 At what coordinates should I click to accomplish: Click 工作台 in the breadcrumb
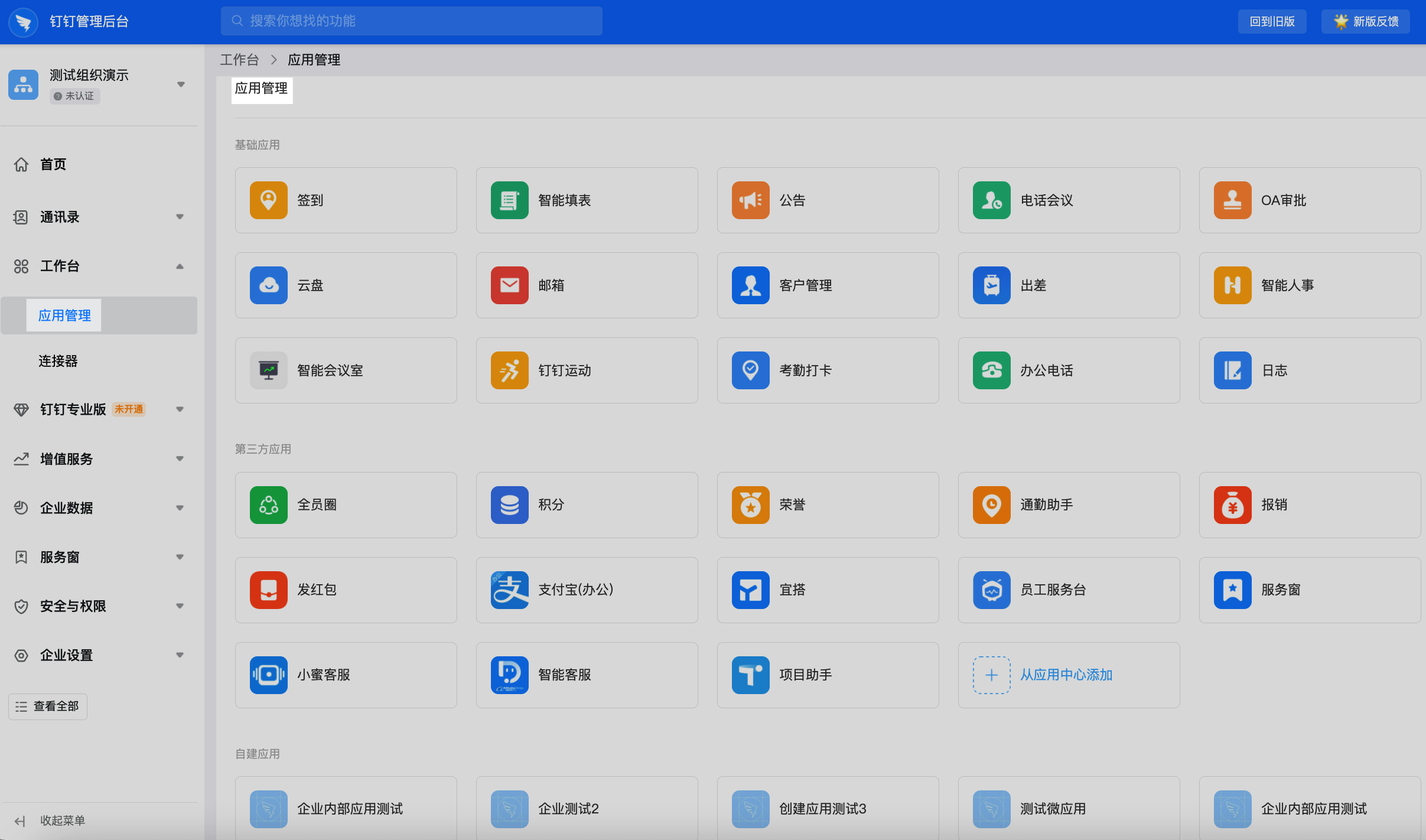tap(239, 60)
